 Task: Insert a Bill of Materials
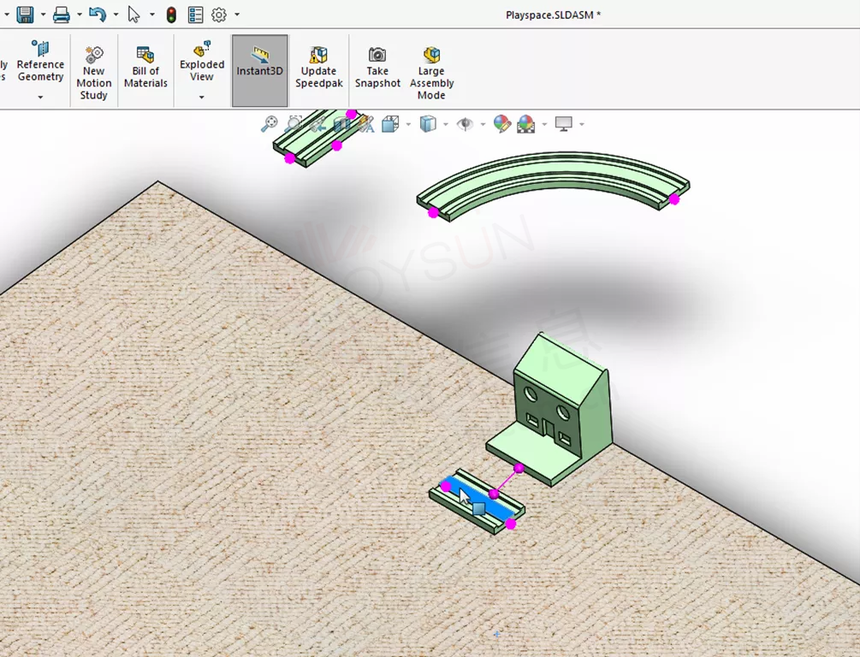(x=145, y=67)
